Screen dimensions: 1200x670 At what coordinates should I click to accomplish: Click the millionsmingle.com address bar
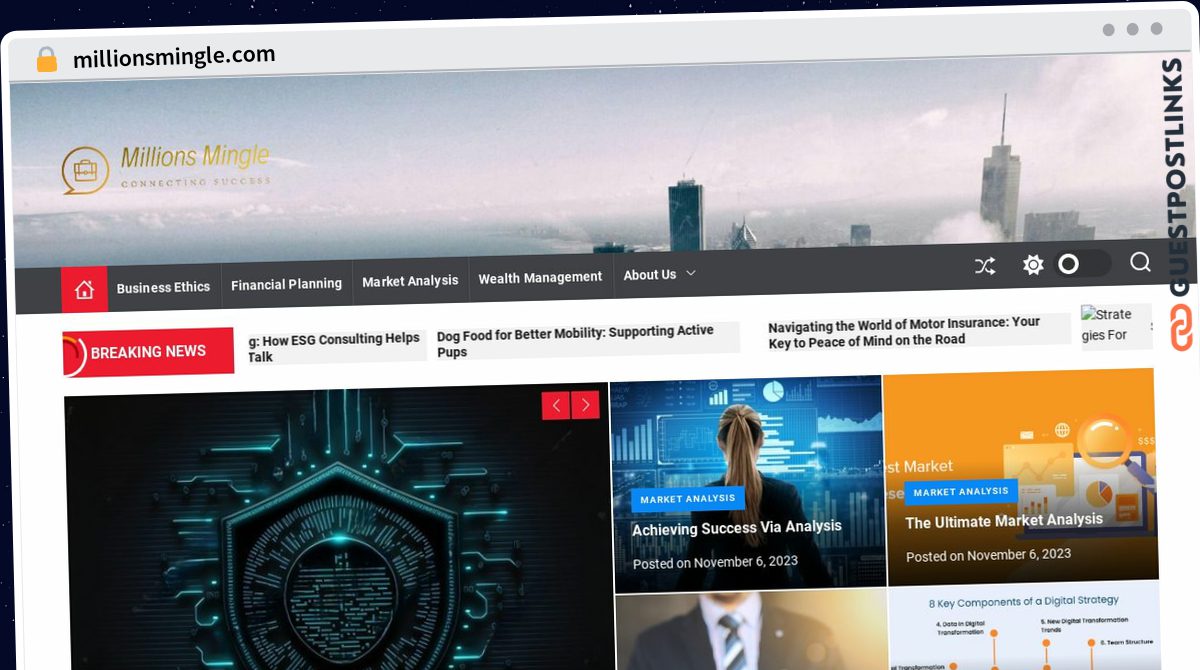(174, 57)
